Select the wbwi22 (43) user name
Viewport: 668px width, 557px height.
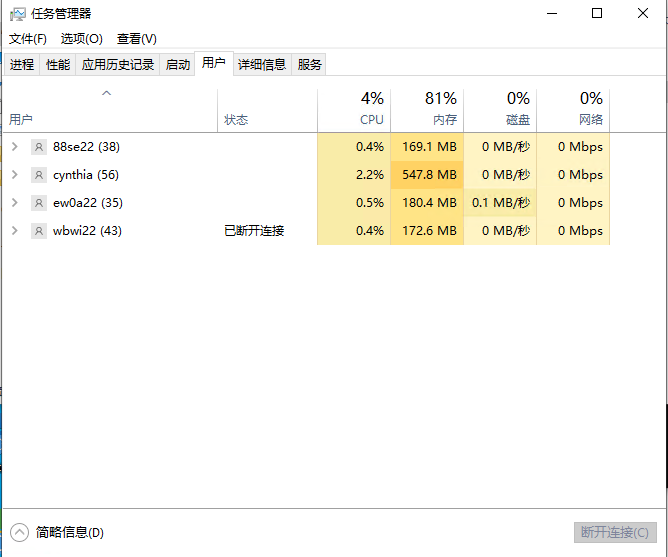coord(87,231)
